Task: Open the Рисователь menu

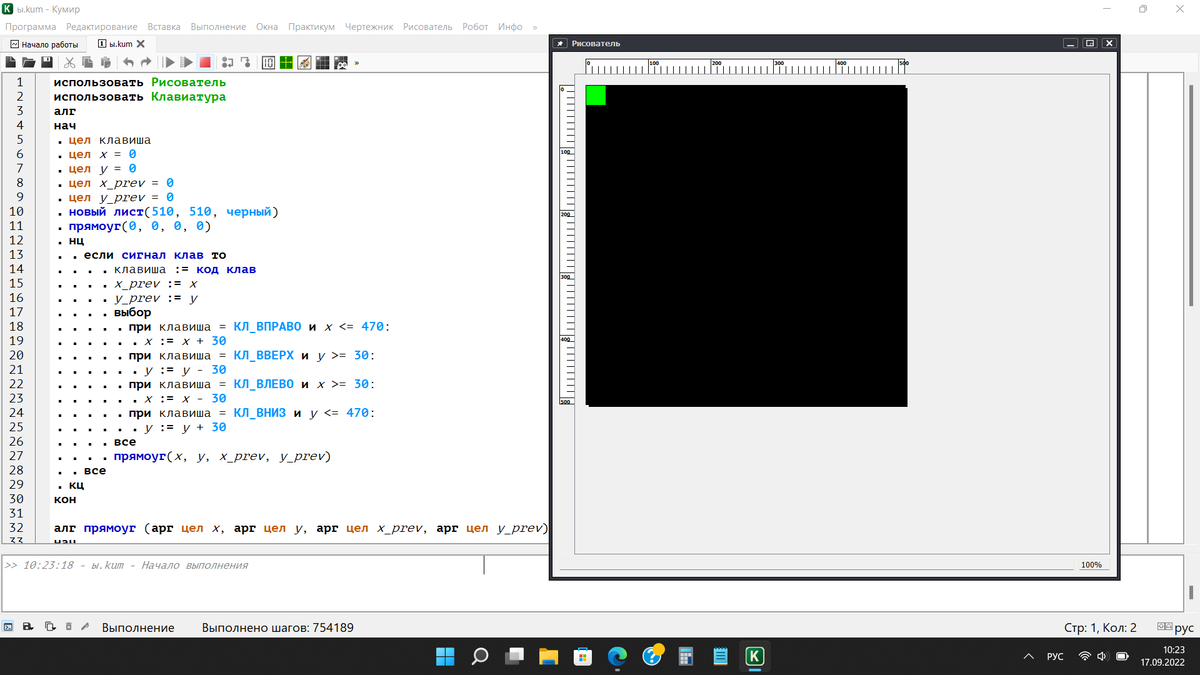Action: [x=428, y=27]
